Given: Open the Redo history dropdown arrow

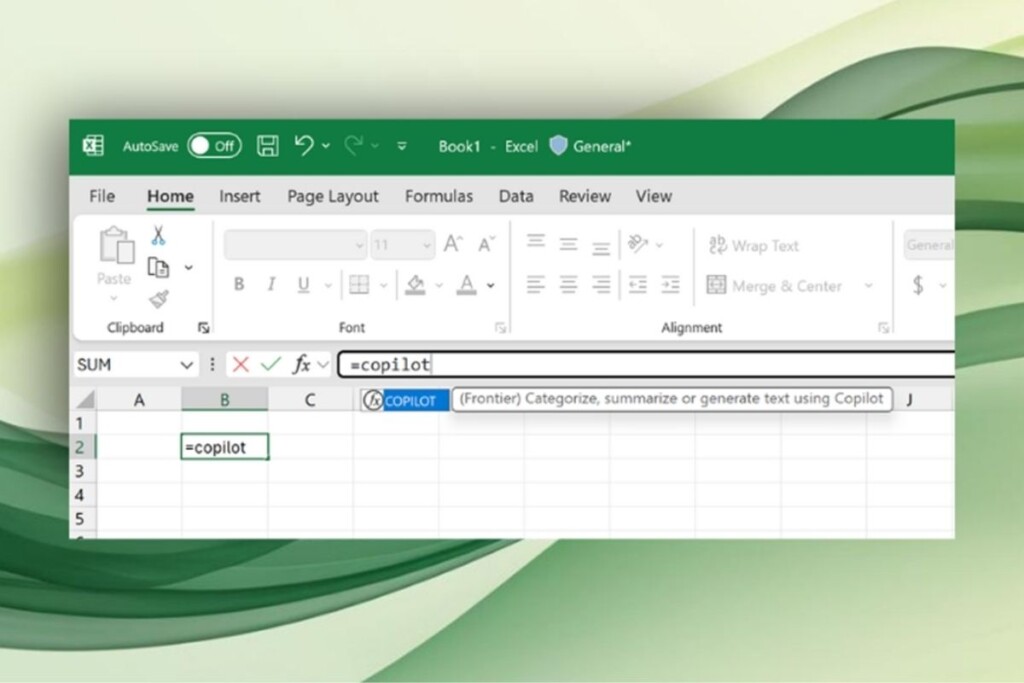Looking at the screenshot, I should (x=375, y=146).
